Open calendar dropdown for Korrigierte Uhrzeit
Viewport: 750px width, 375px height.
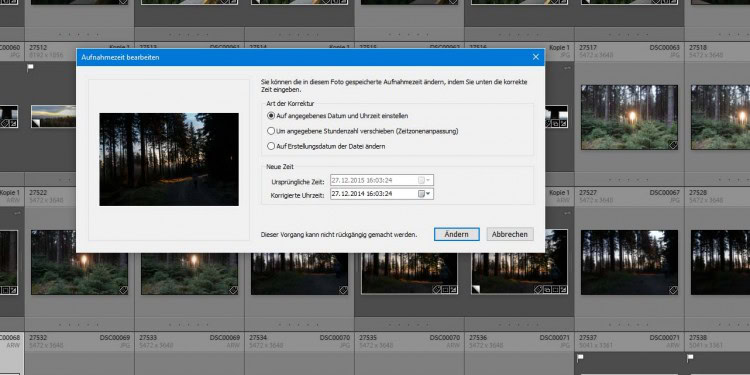click(425, 194)
